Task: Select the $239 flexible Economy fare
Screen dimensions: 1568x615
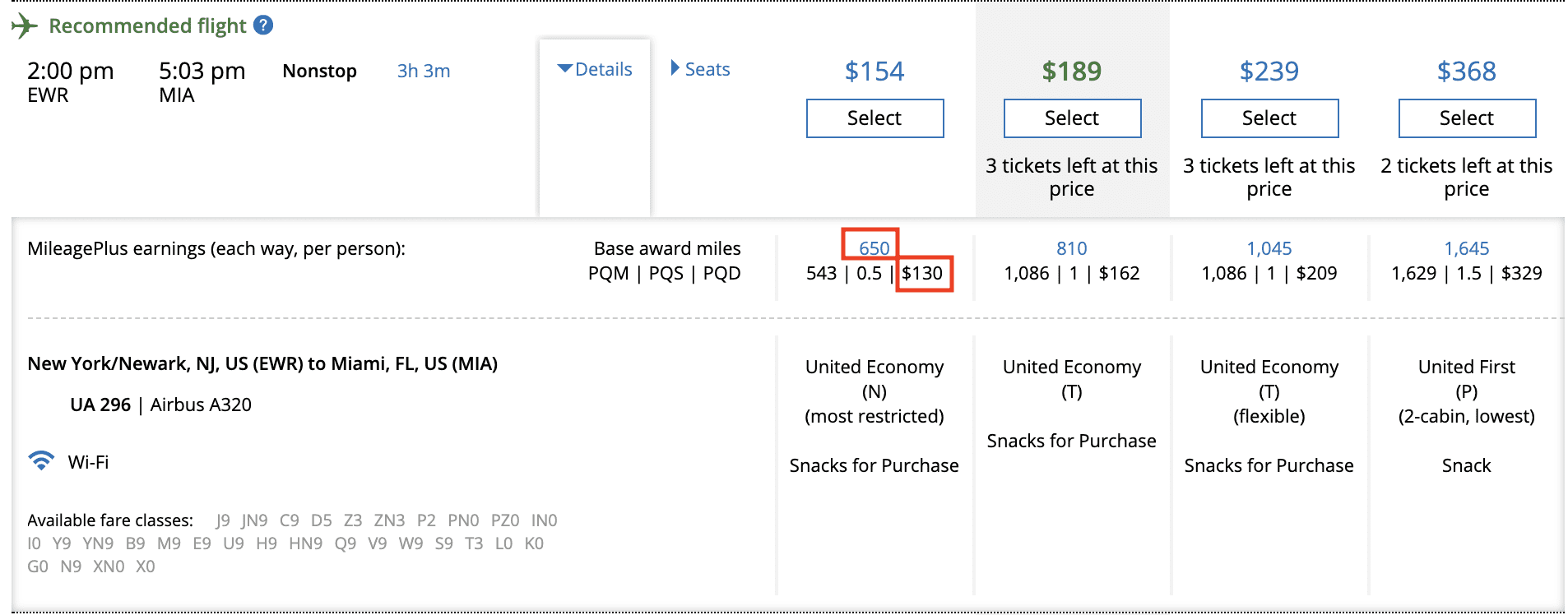Action: [x=1269, y=118]
